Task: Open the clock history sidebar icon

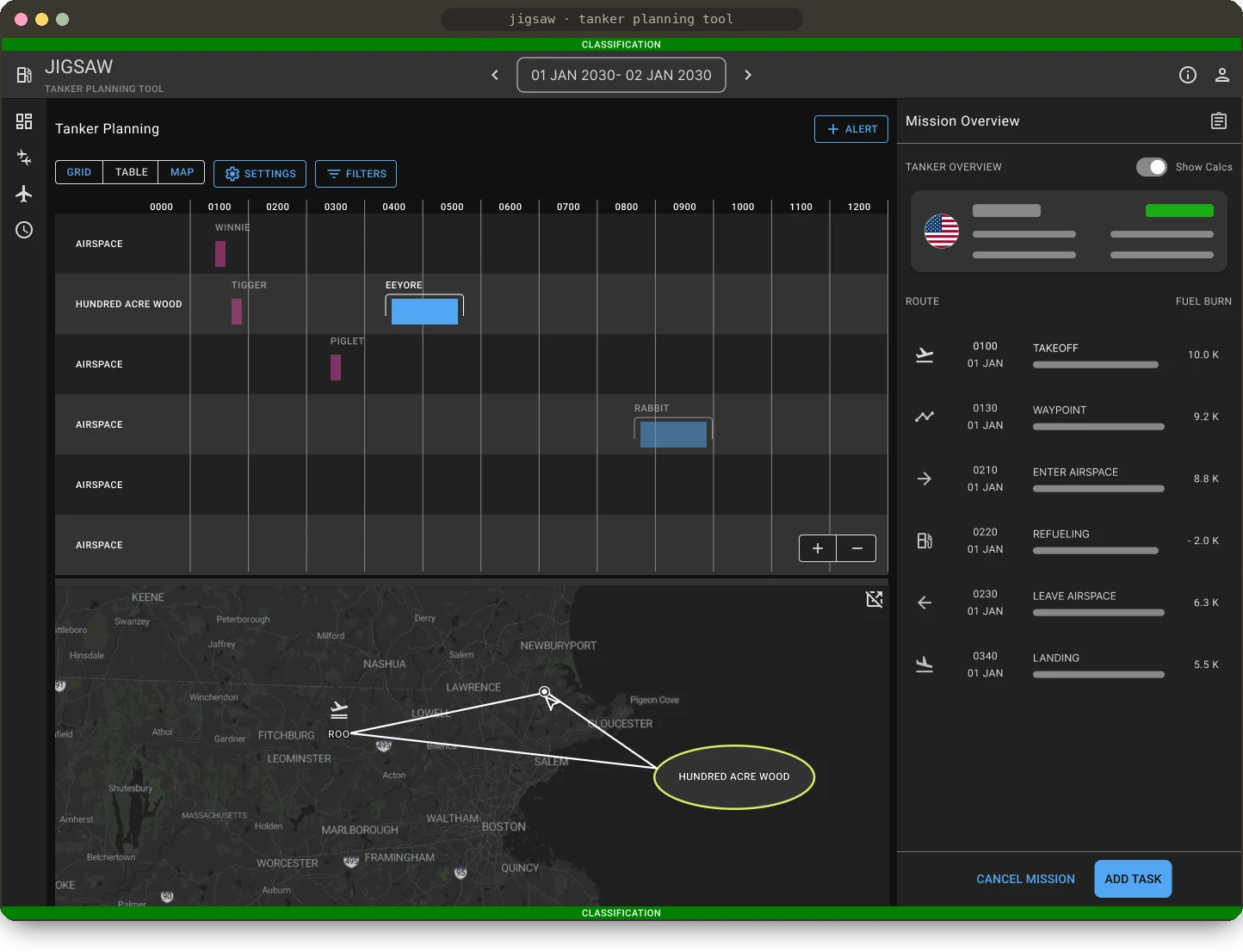Action: 24,230
